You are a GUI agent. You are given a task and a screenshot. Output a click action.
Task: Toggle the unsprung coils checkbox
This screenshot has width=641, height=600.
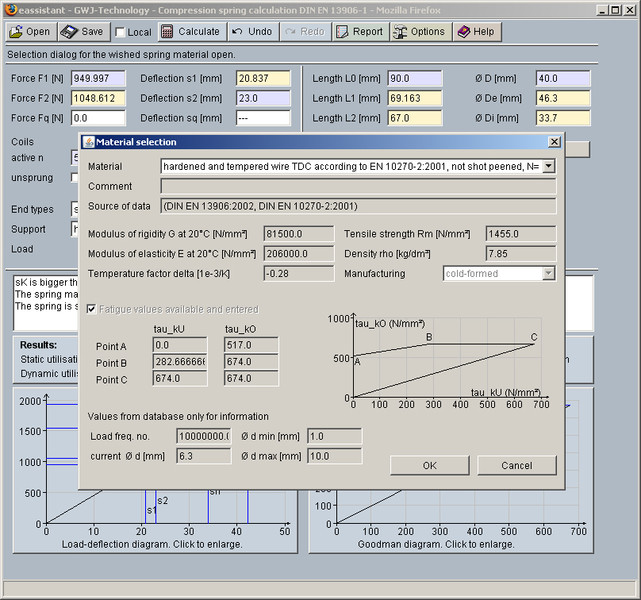[76, 177]
